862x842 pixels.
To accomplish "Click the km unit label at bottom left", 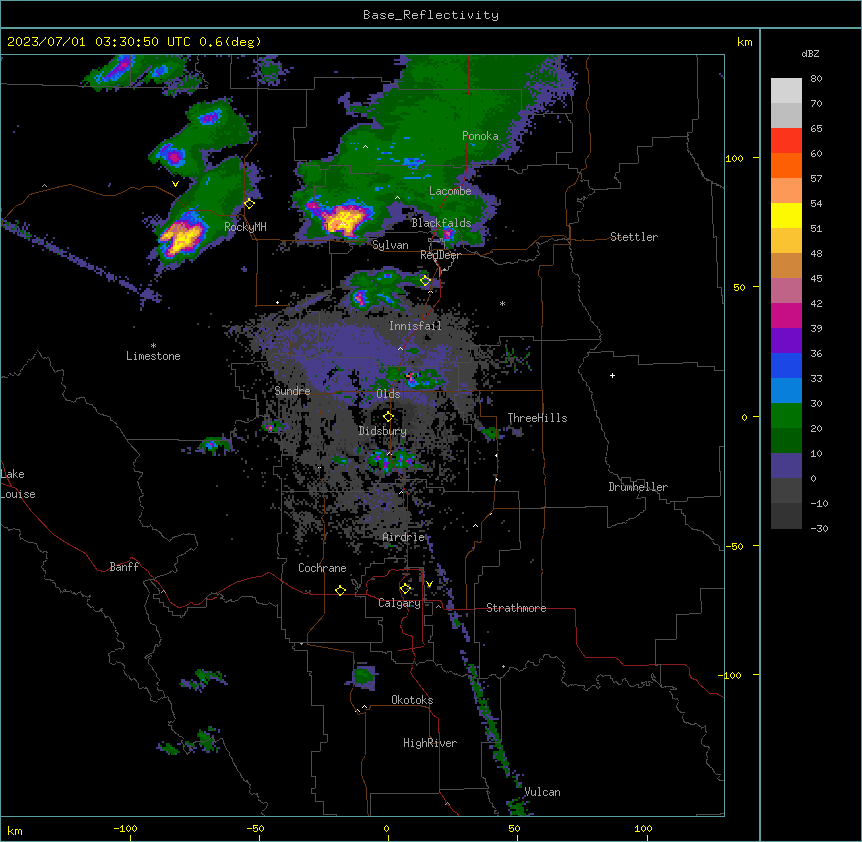I will pyautogui.click(x=15, y=831).
